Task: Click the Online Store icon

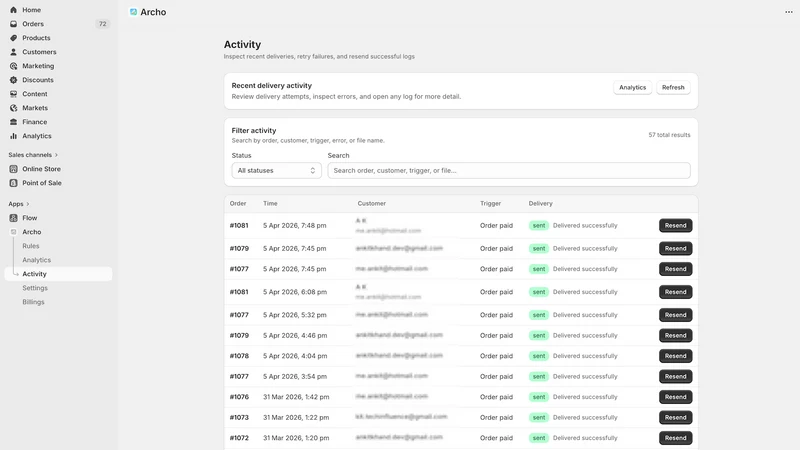Action: (13, 169)
